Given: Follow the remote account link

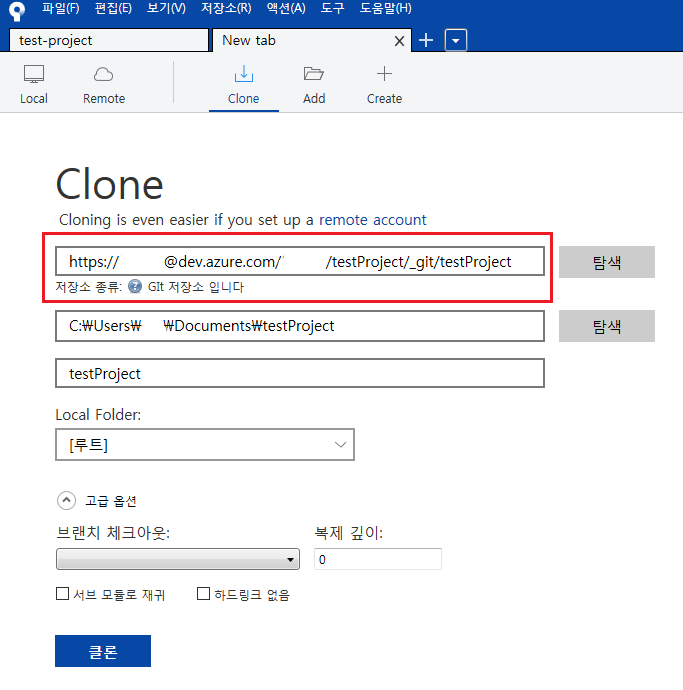Looking at the screenshot, I should point(373,220).
